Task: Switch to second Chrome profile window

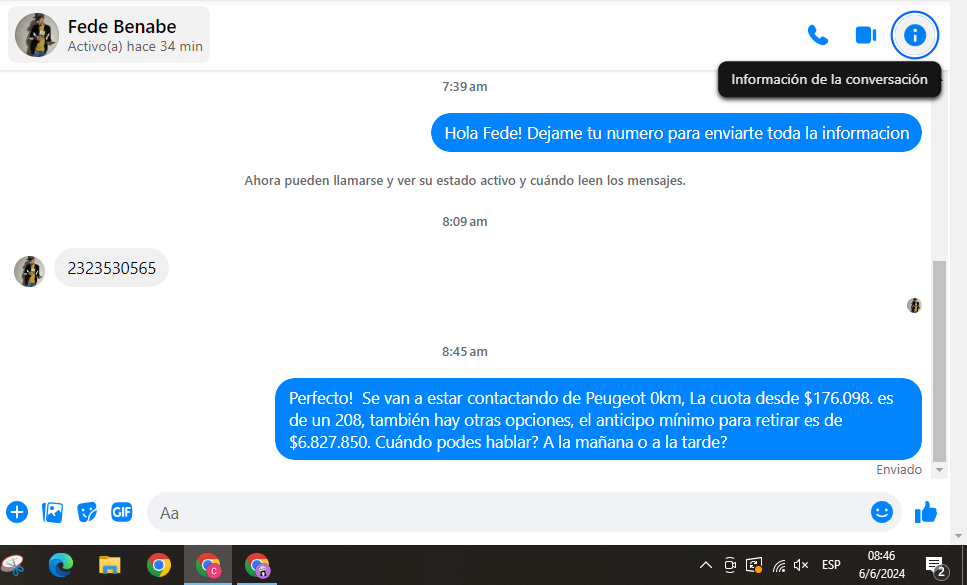Action: (257, 565)
